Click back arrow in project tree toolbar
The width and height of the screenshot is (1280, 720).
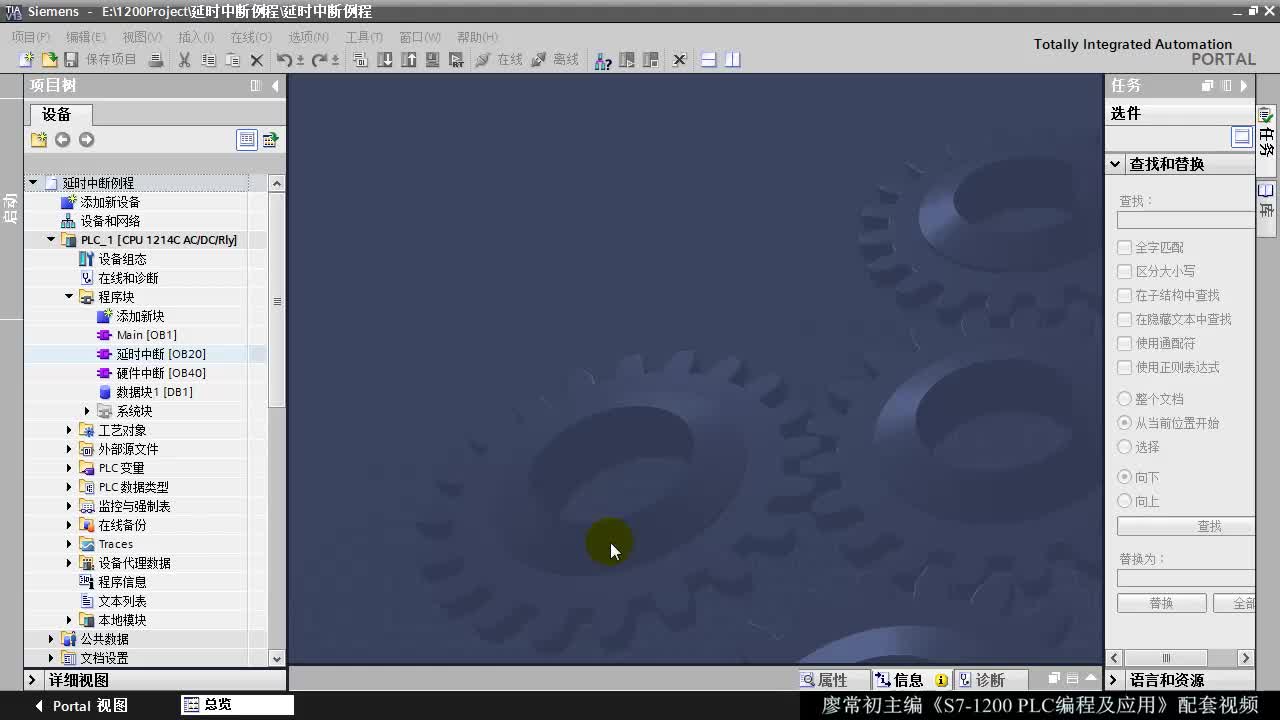62,139
